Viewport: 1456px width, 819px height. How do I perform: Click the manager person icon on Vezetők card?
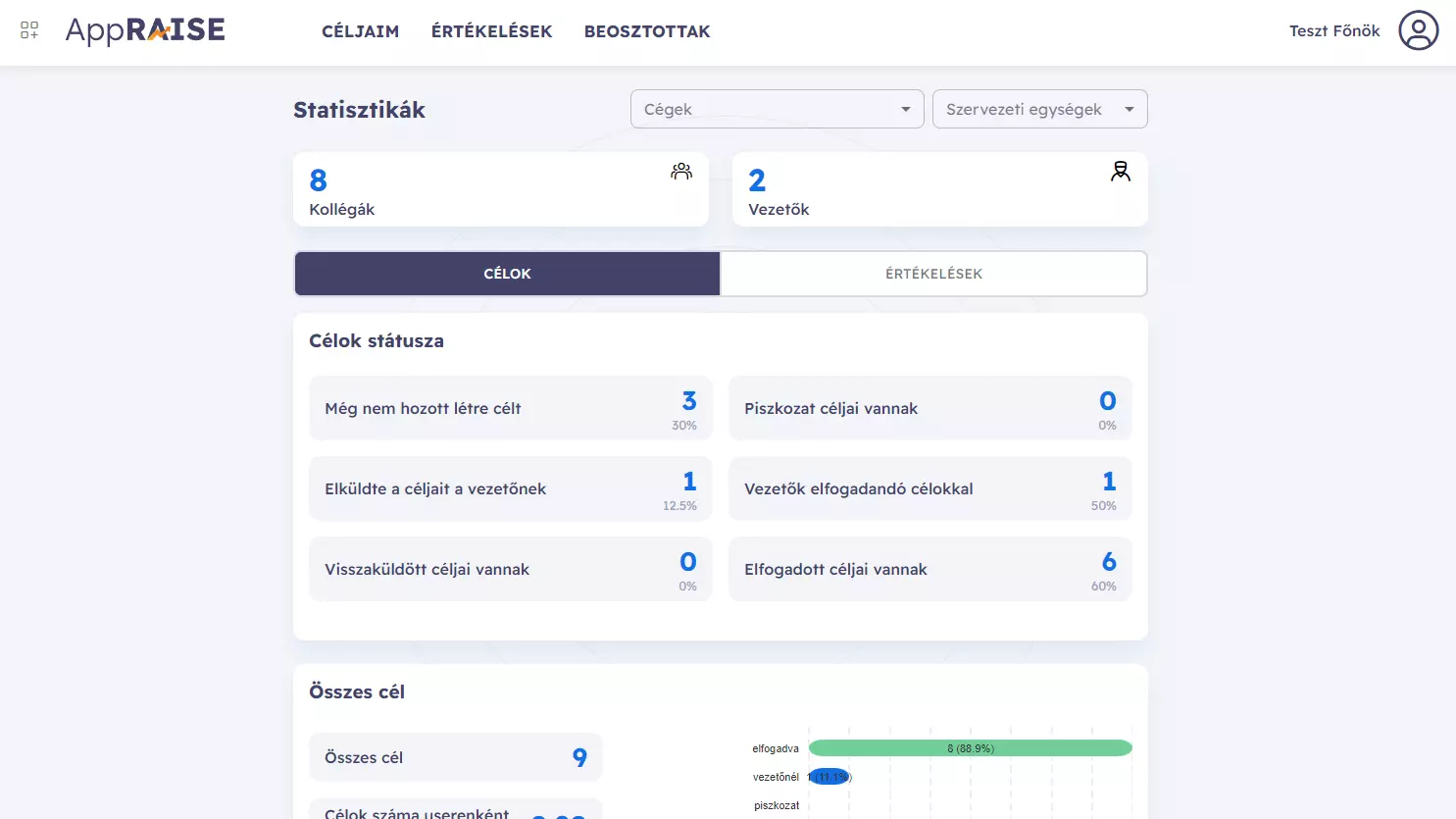point(1121,172)
